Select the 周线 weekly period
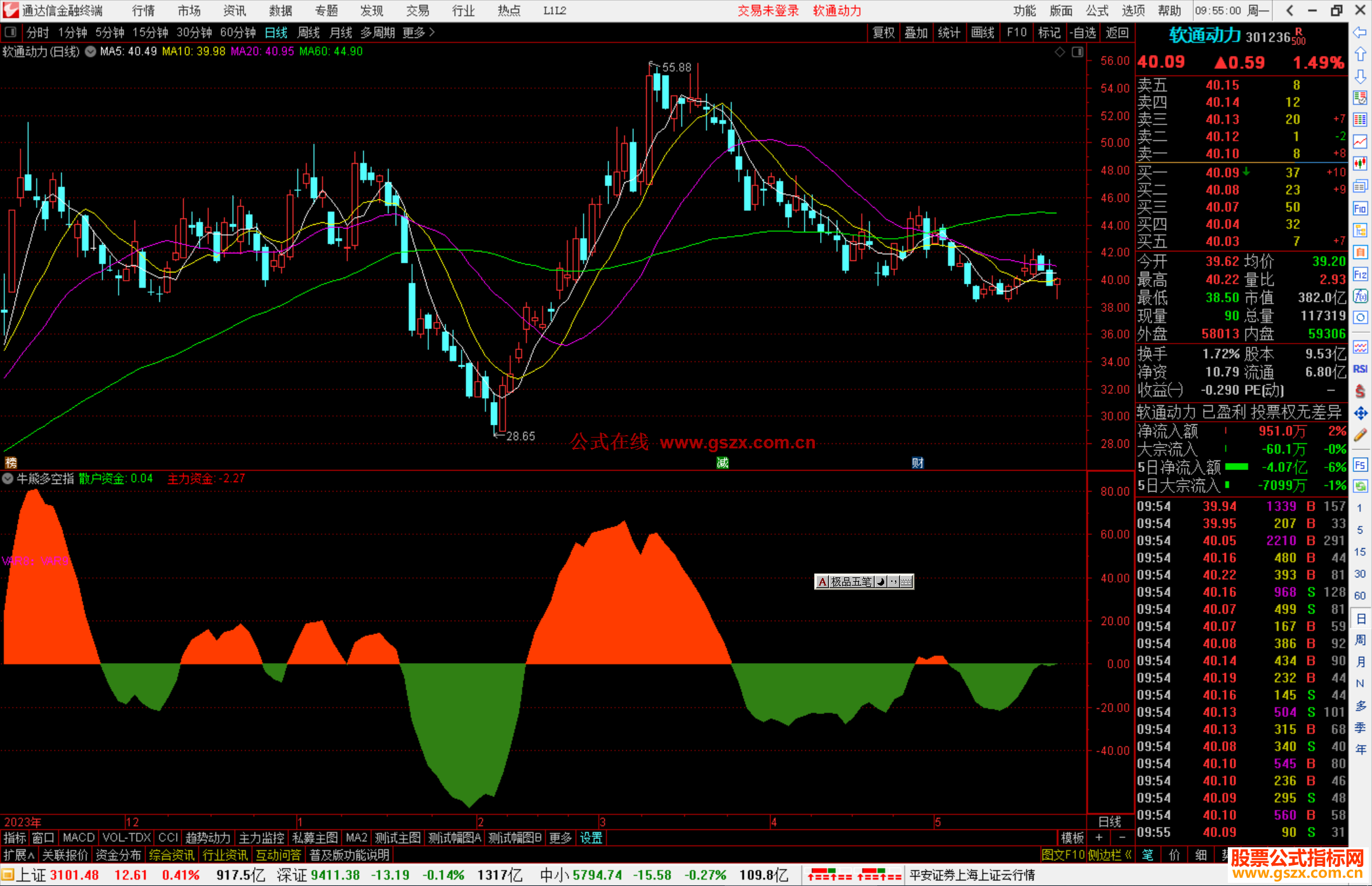 click(x=309, y=32)
